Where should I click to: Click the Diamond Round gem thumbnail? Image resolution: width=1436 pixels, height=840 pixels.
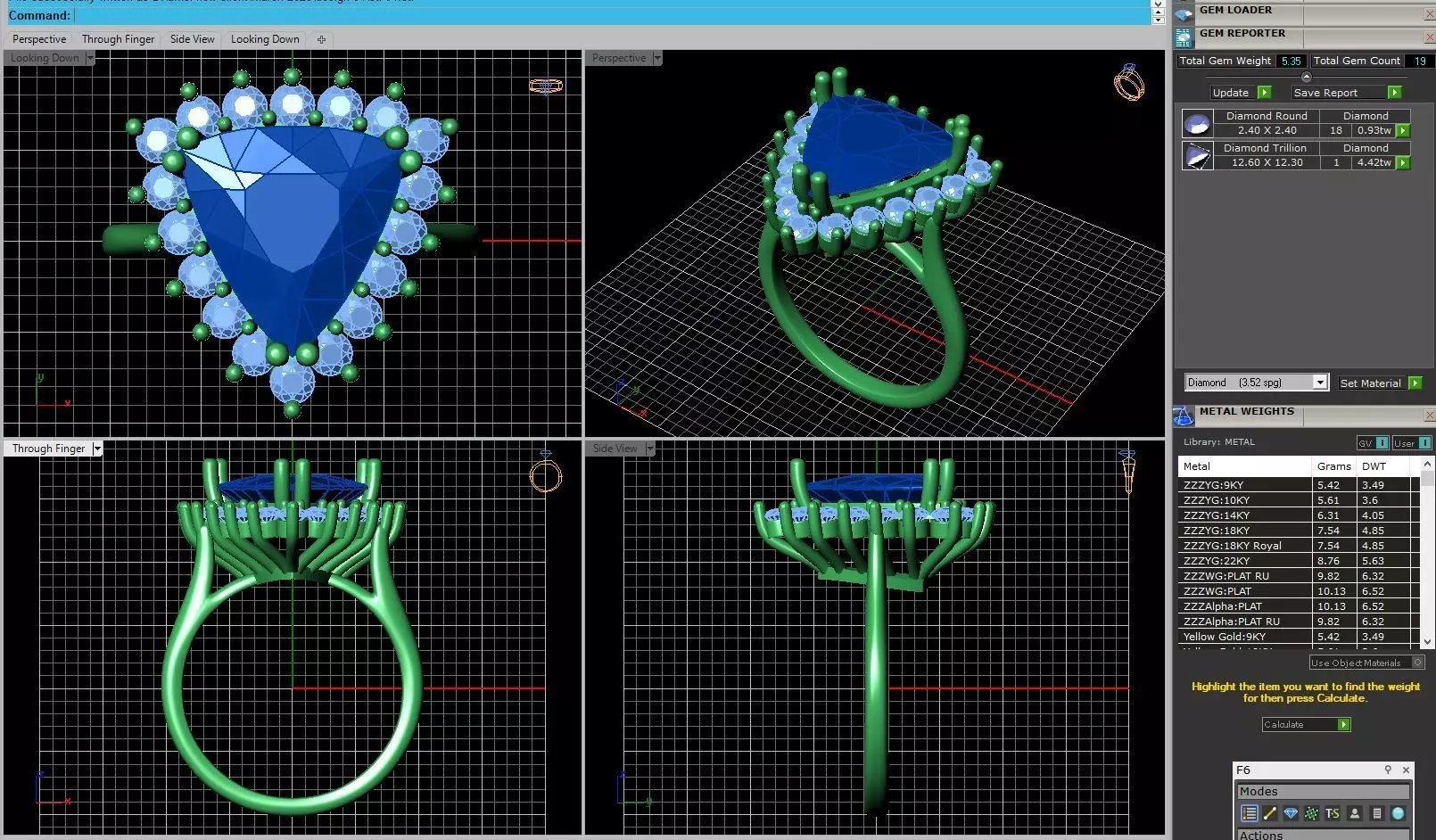click(1197, 123)
